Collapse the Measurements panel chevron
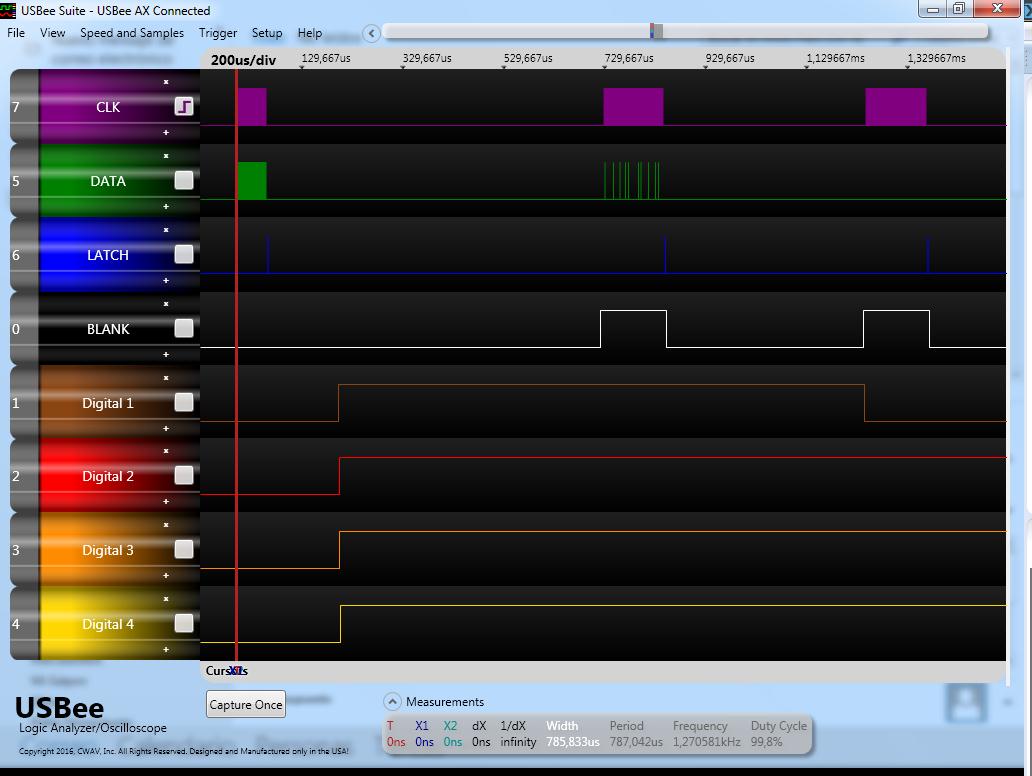This screenshot has width=1032, height=776. pyautogui.click(x=392, y=702)
